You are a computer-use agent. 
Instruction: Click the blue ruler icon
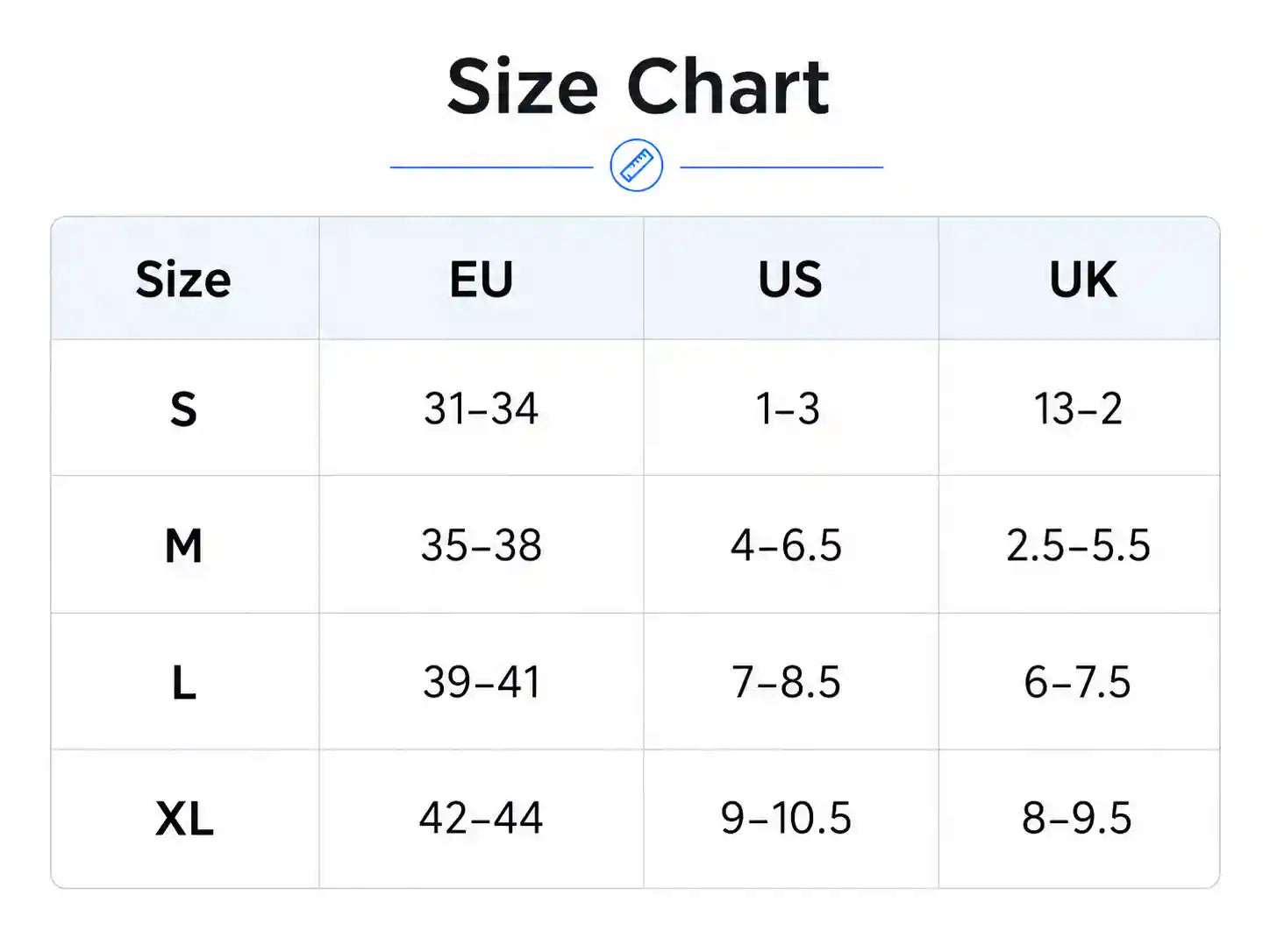click(636, 166)
